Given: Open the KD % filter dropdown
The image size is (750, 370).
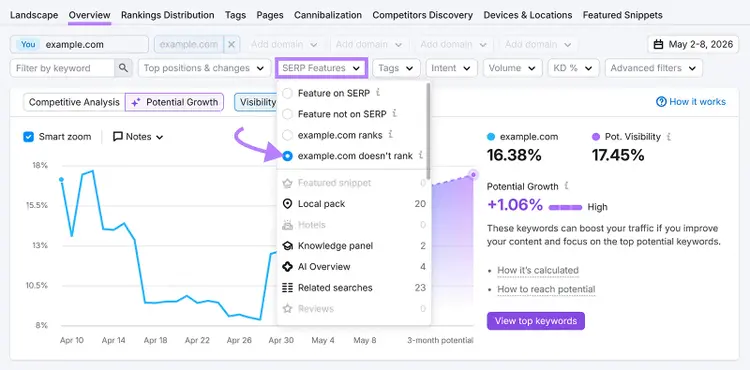Looking at the screenshot, I should coord(573,68).
